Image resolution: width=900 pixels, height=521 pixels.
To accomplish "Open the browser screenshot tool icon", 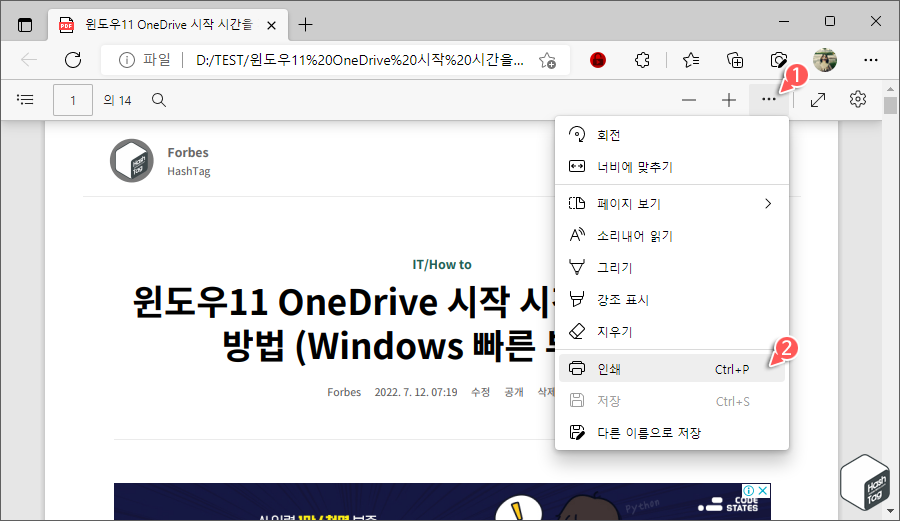I will click(x=778, y=60).
